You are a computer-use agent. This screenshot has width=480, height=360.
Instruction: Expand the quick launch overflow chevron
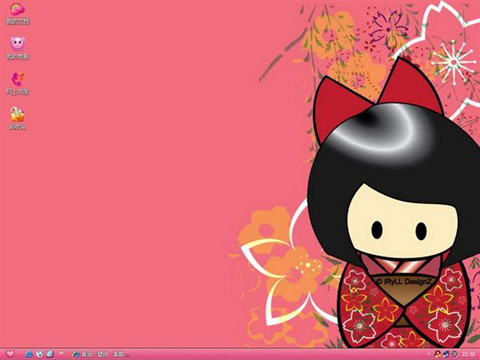pos(61,353)
